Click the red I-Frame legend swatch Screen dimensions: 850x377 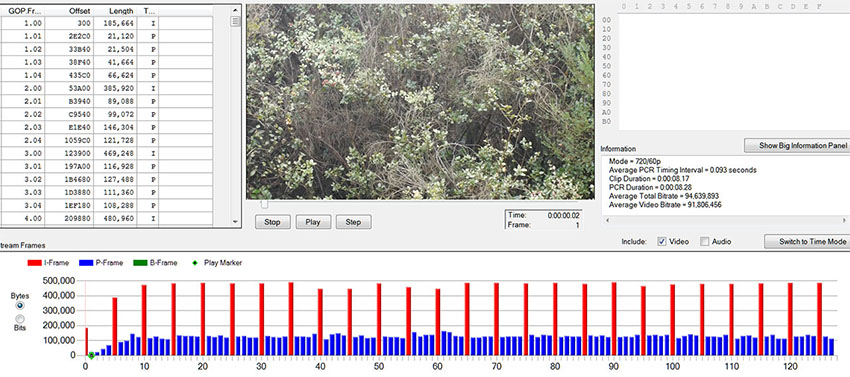35,263
